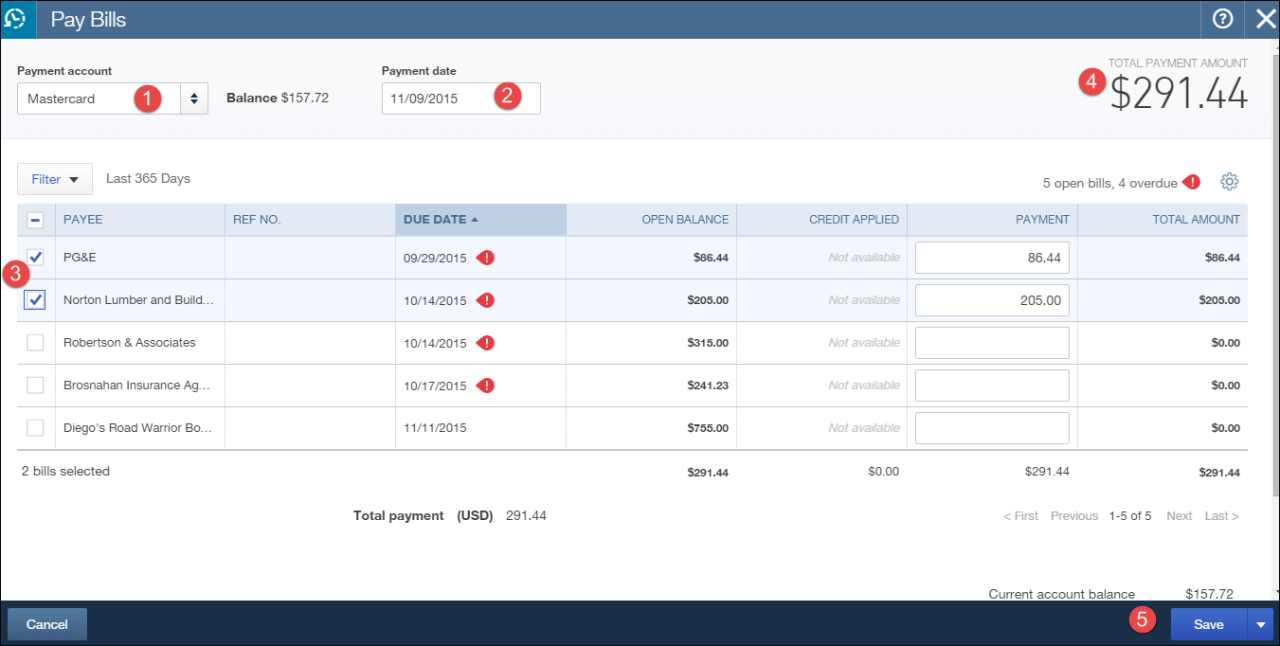Uncheck the PG&E bill checkbox
Screen dimensions: 1280x646
(x=35, y=257)
